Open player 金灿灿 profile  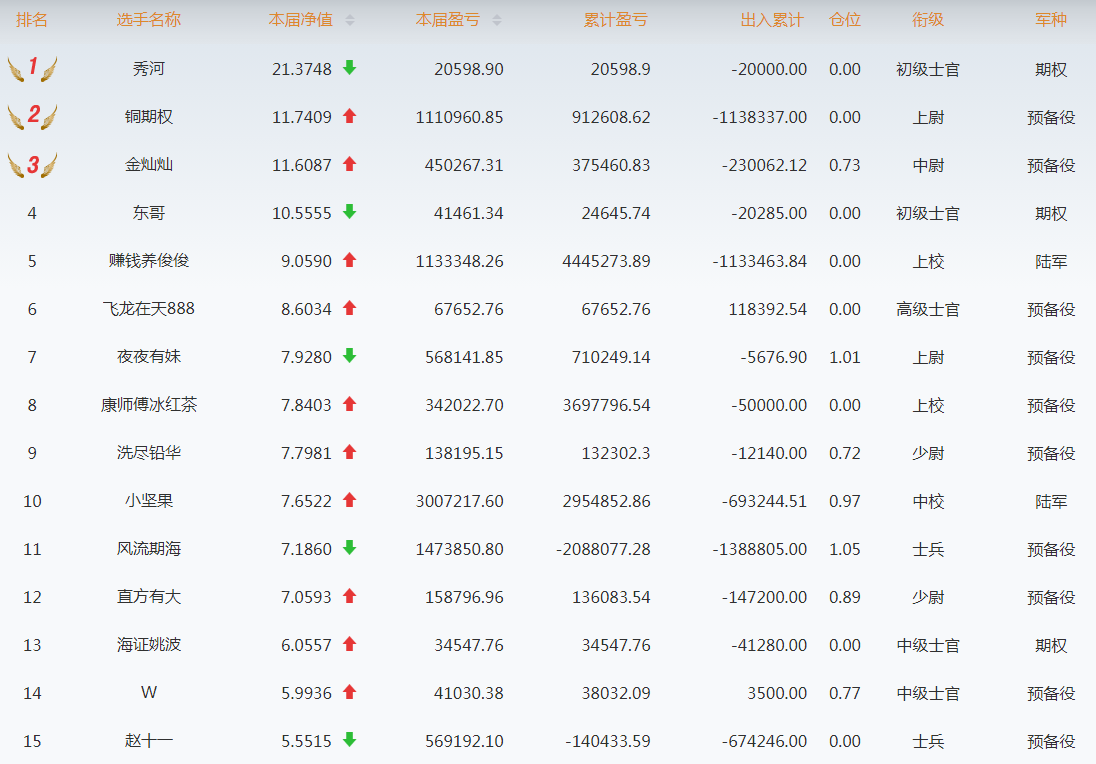[149, 165]
